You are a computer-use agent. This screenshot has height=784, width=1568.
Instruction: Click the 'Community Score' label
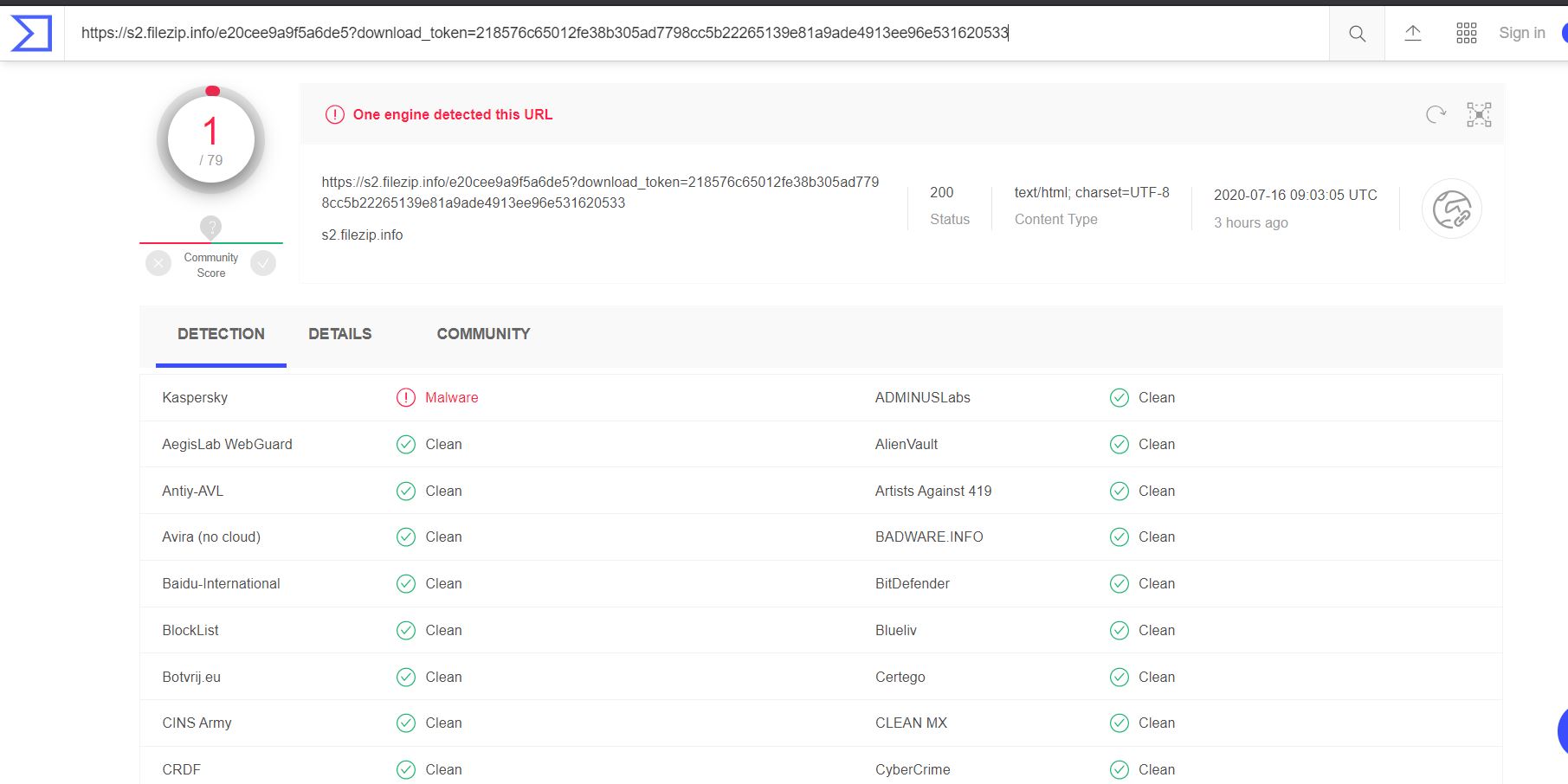[x=211, y=265]
